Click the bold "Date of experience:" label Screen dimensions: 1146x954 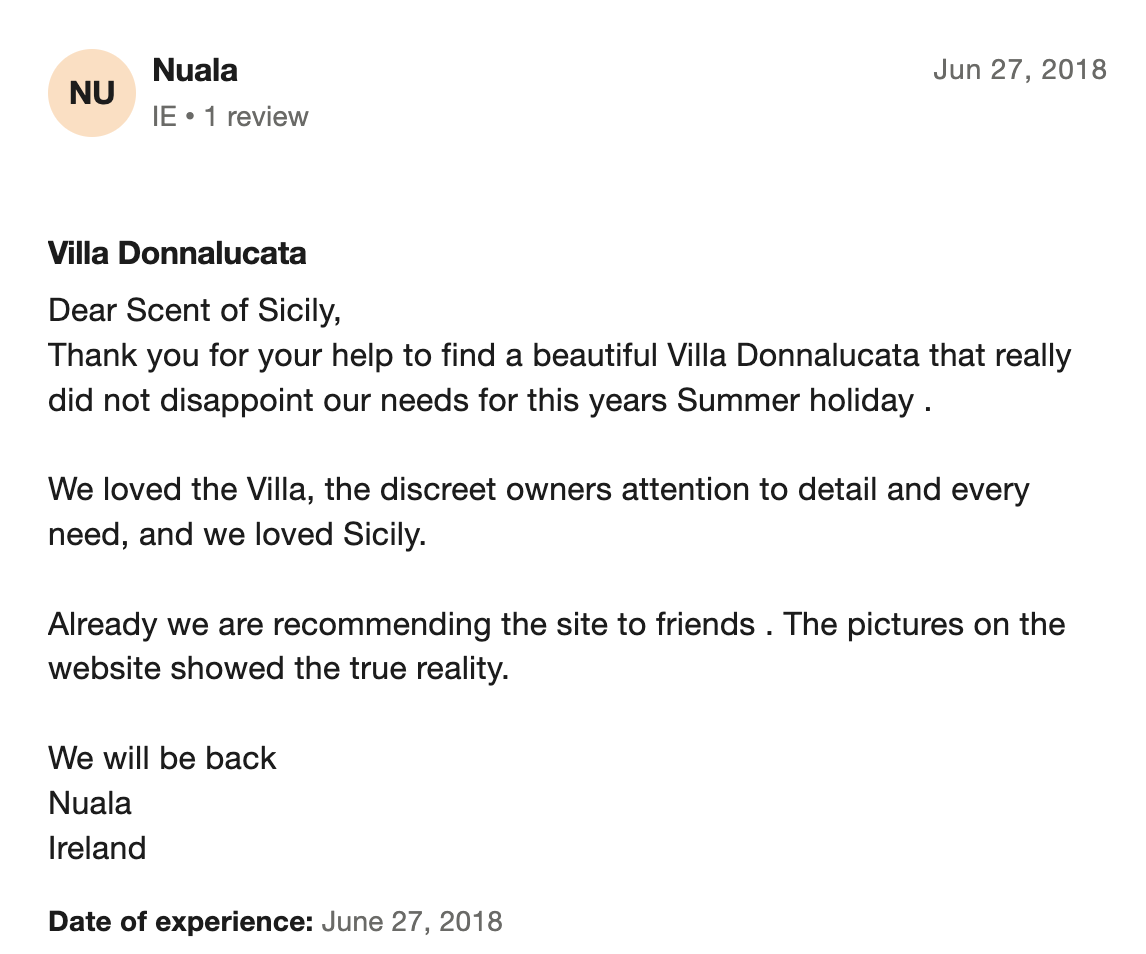[181, 921]
